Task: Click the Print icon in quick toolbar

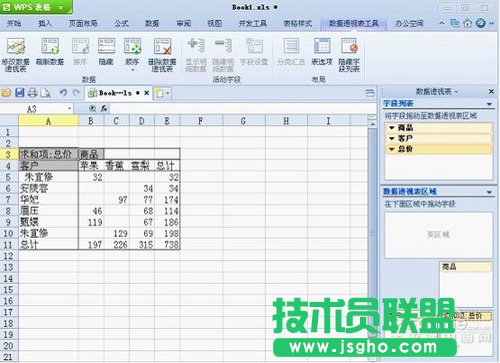Action: point(32,93)
